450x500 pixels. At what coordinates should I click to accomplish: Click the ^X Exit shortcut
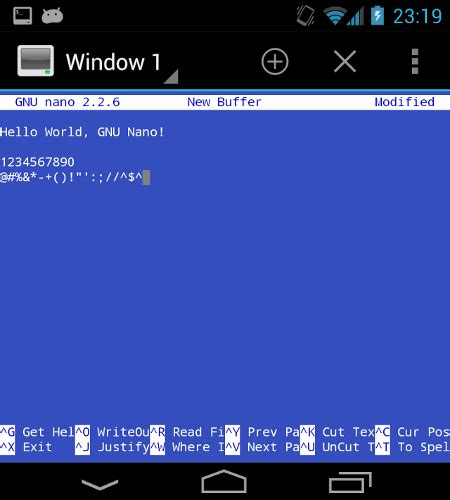(x=26, y=447)
